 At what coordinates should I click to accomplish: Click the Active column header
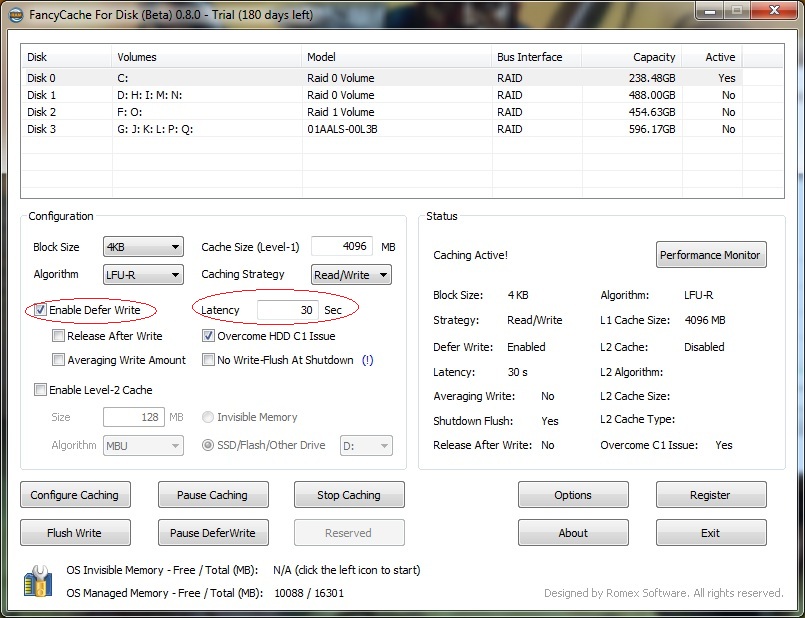point(712,57)
